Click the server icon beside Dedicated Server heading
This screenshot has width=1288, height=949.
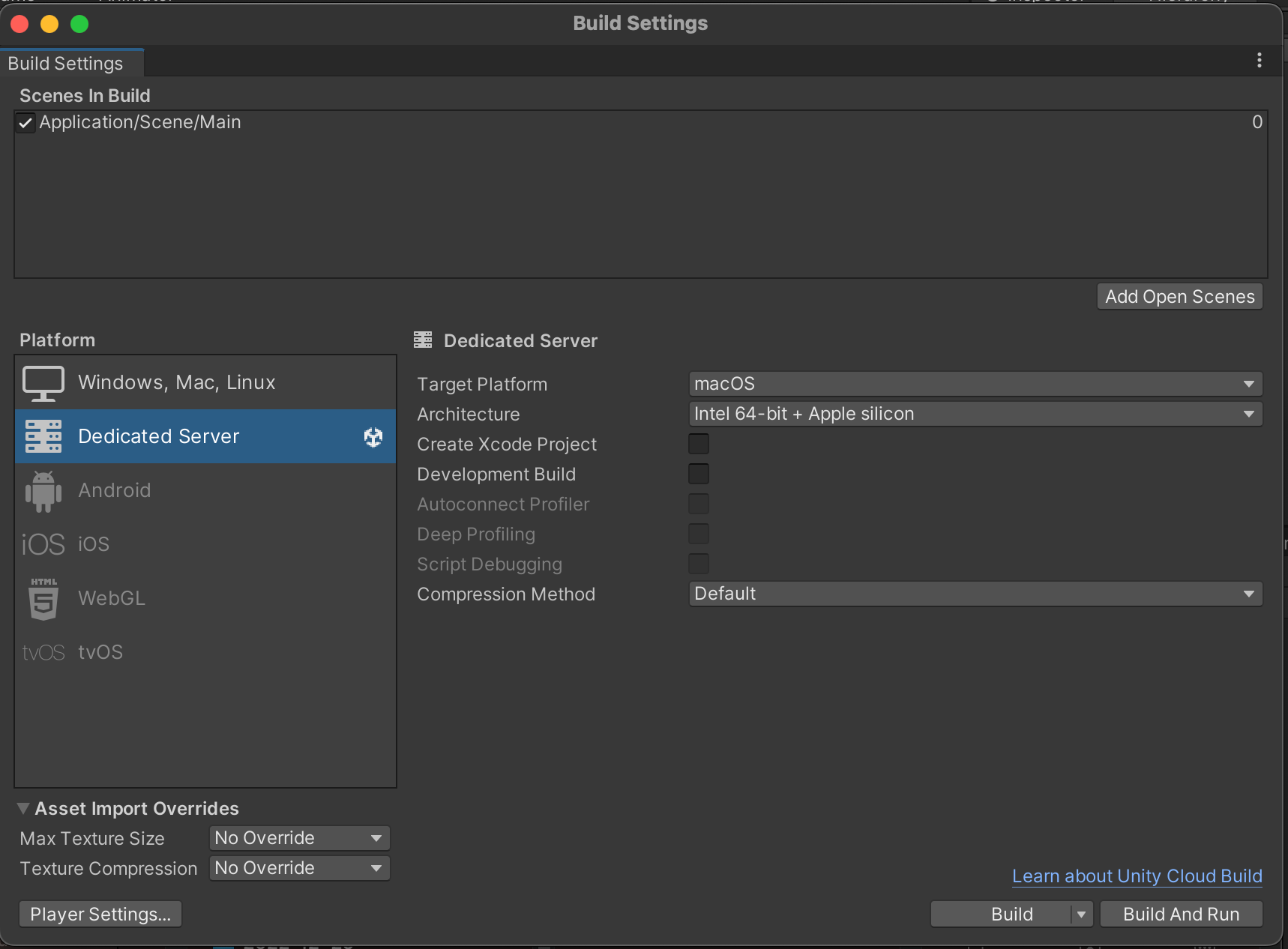click(x=423, y=340)
